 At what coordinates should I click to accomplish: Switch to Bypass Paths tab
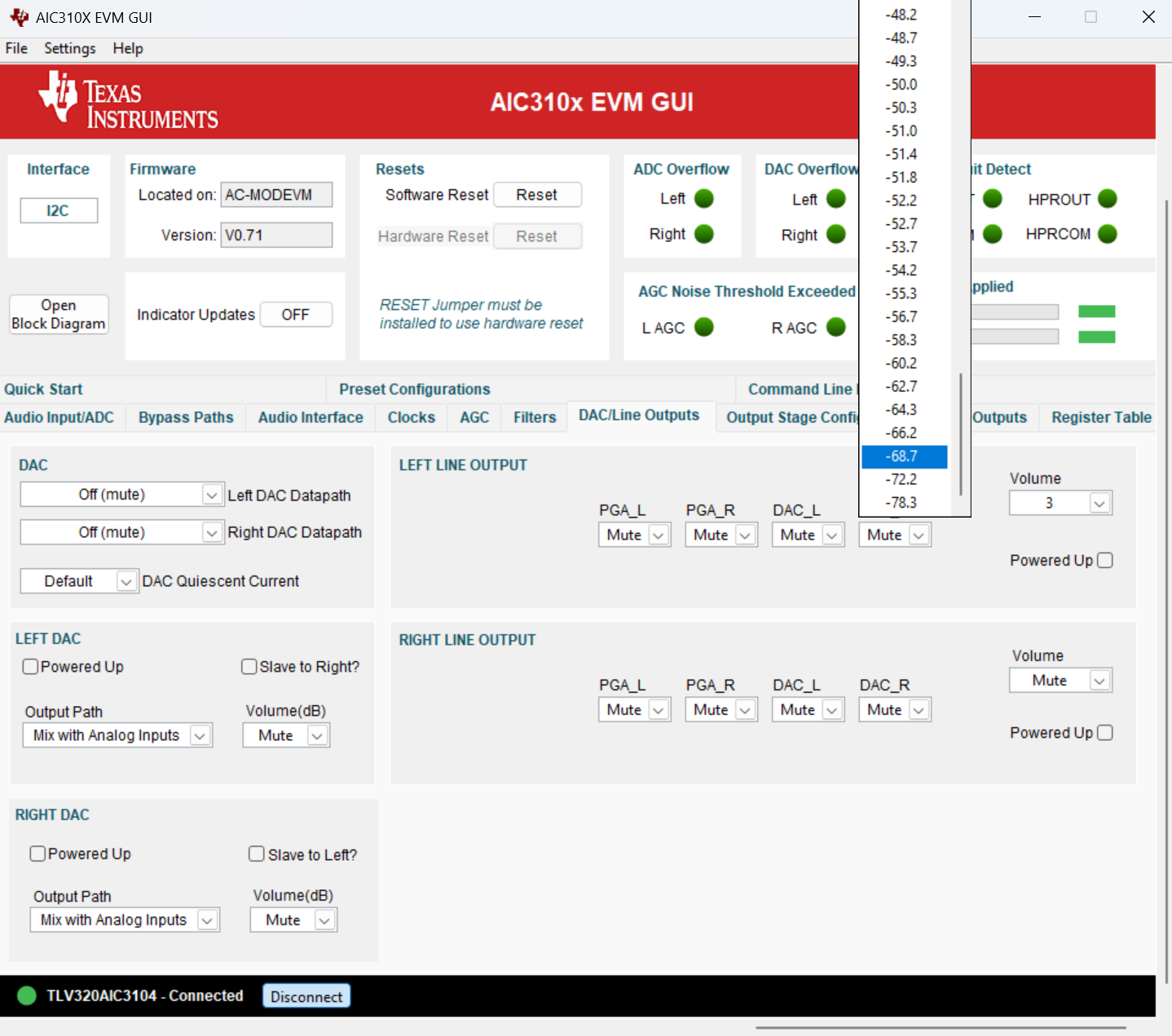(186, 417)
